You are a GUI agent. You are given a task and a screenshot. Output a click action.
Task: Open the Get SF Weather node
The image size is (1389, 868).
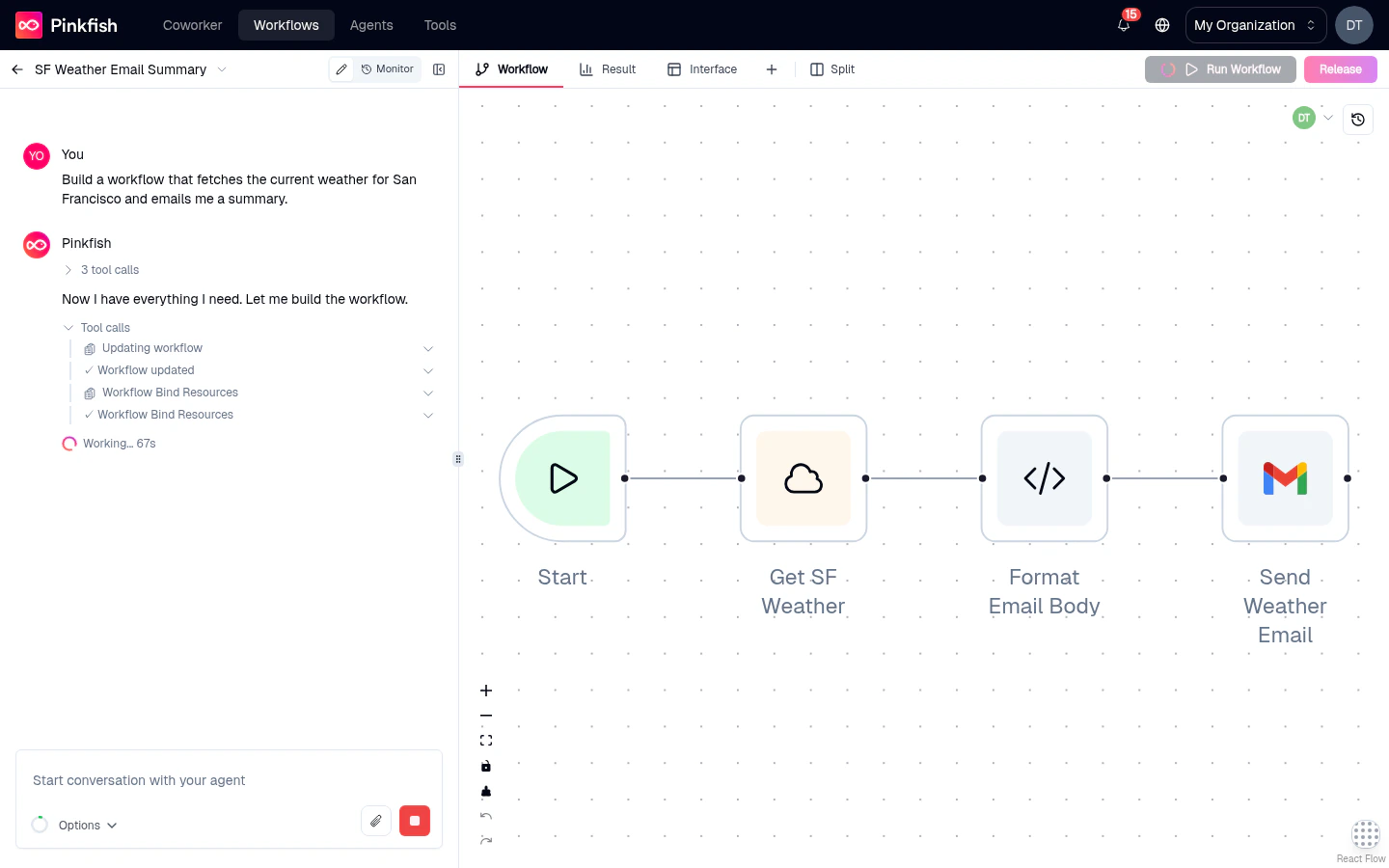point(803,478)
